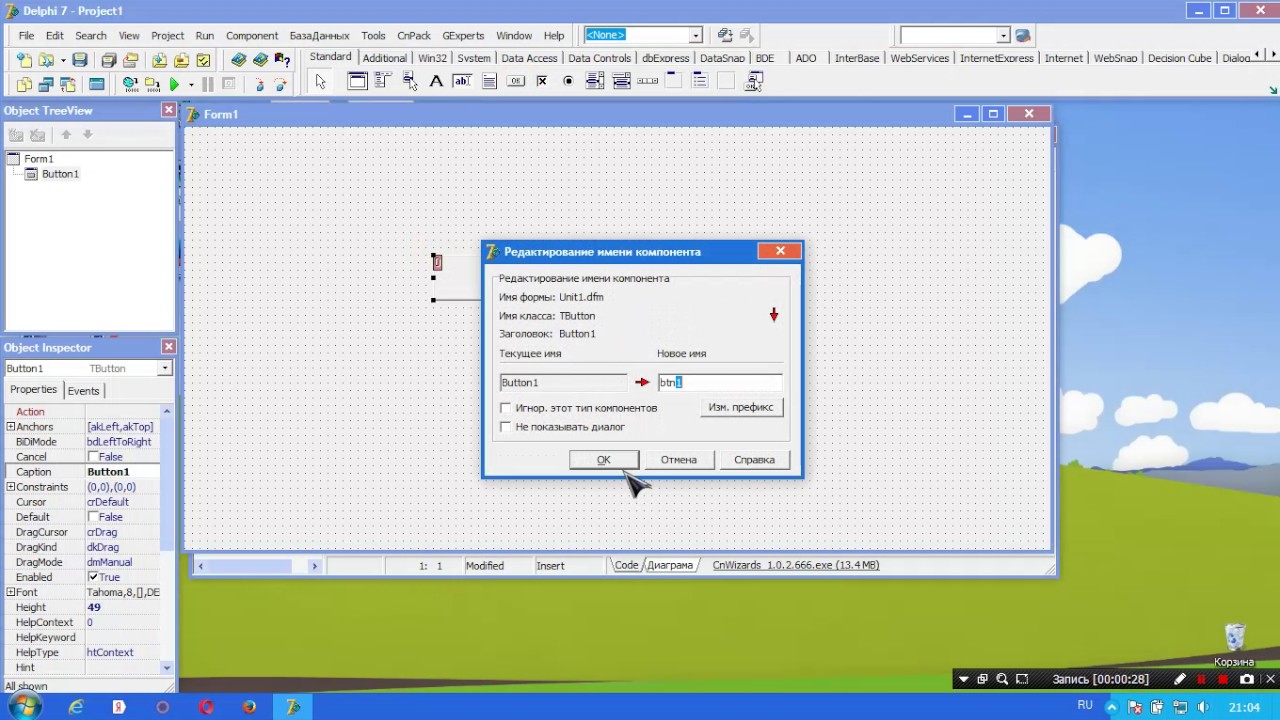
Task: Toggle the Default property checkbox
Action: tap(93, 517)
